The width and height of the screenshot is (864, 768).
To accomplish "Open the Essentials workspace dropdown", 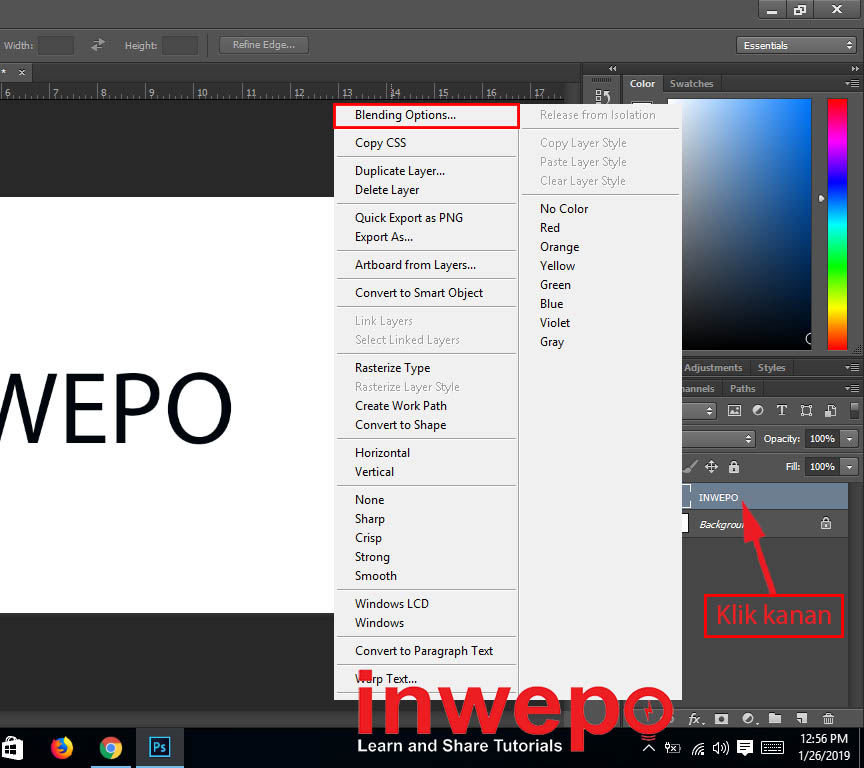I will 797,45.
